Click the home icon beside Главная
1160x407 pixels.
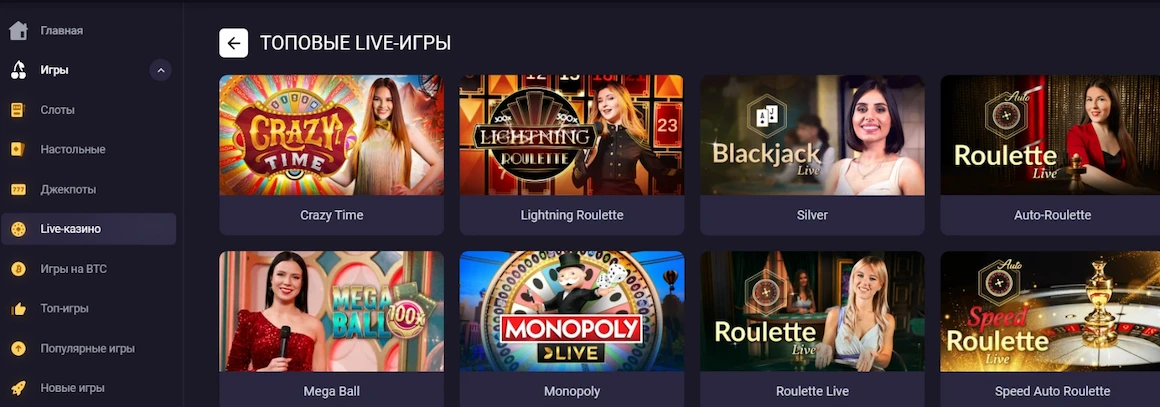tap(18, 30)
